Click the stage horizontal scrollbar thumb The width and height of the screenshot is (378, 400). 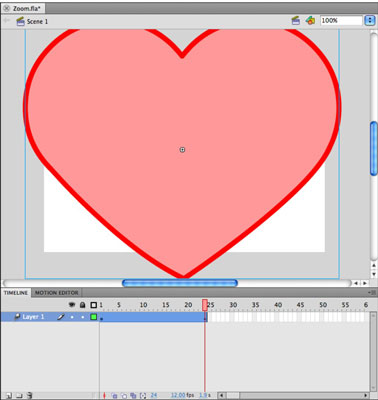tap(180, 283)
